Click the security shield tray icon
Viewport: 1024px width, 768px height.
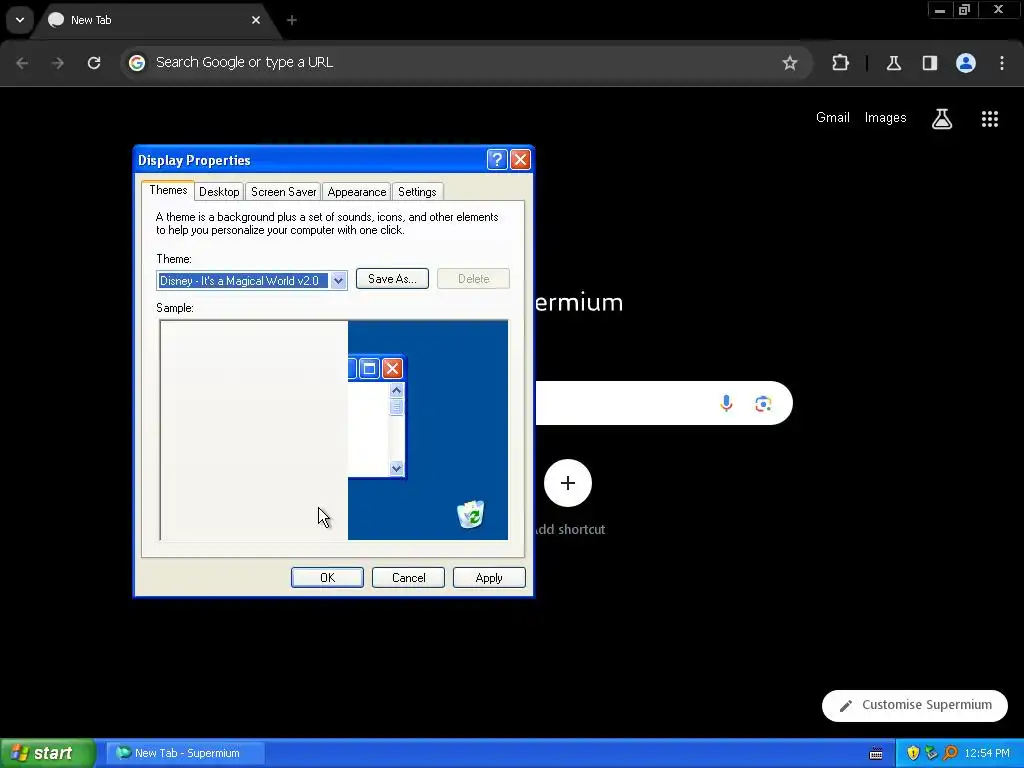pos(913,753)
